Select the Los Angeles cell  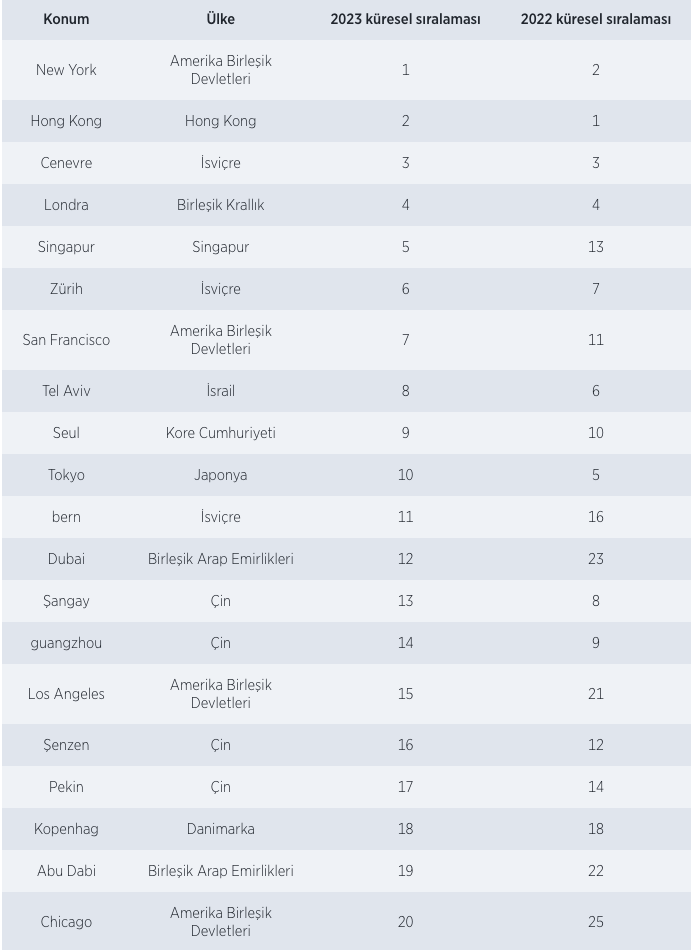click(x=66, y=694)
